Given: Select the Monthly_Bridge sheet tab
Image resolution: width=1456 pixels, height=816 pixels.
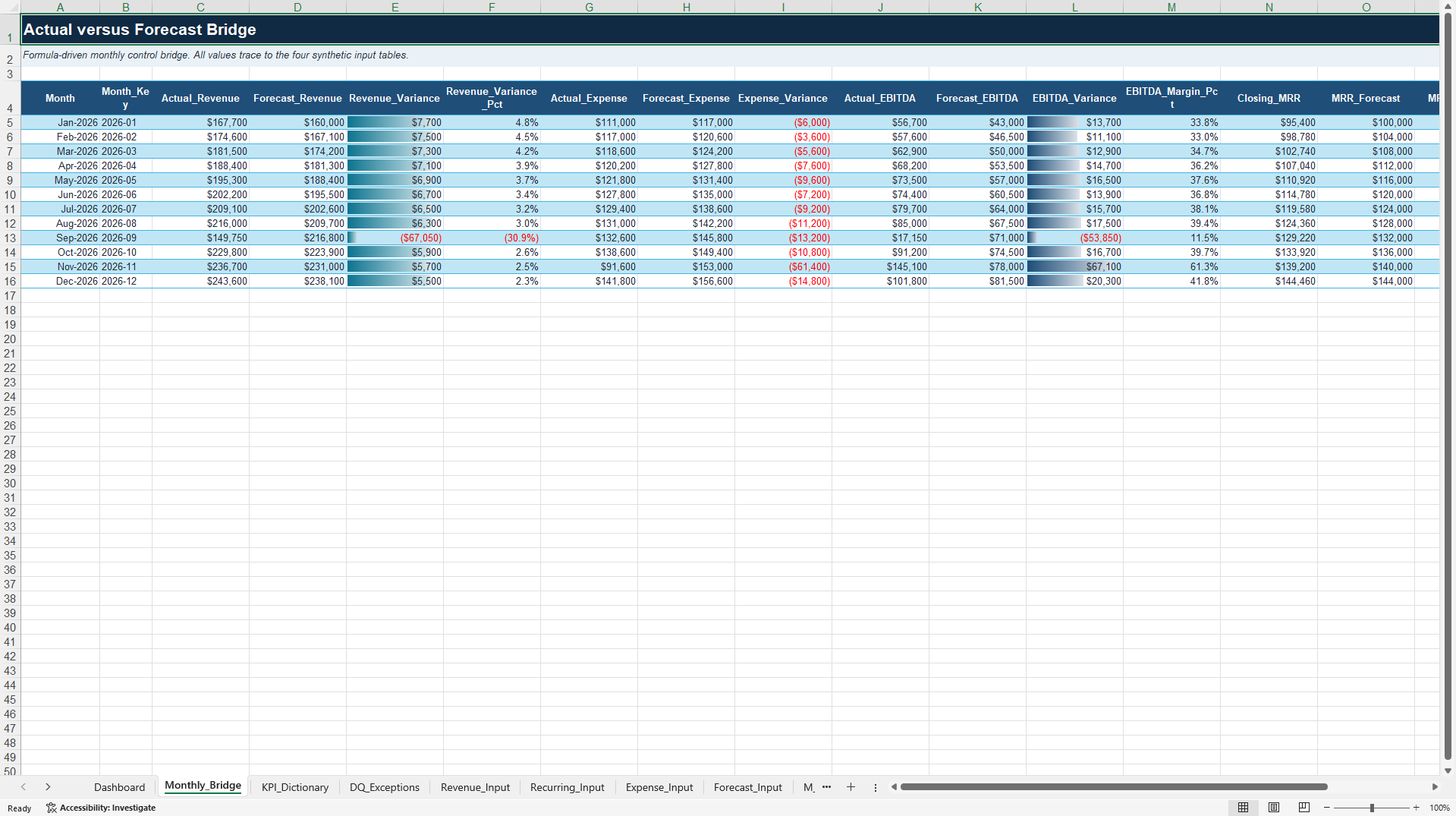Looking at the screenshot, I should click(203, 786).
